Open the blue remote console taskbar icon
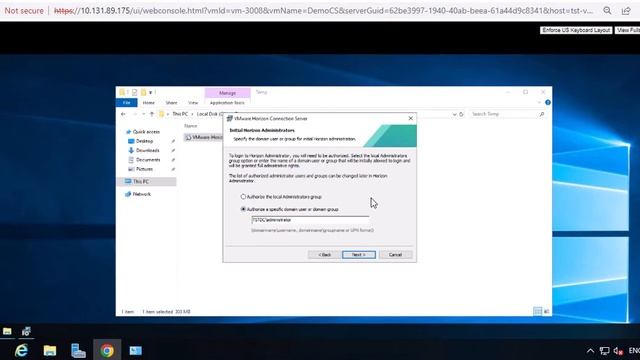 click(x=136, y=350)
